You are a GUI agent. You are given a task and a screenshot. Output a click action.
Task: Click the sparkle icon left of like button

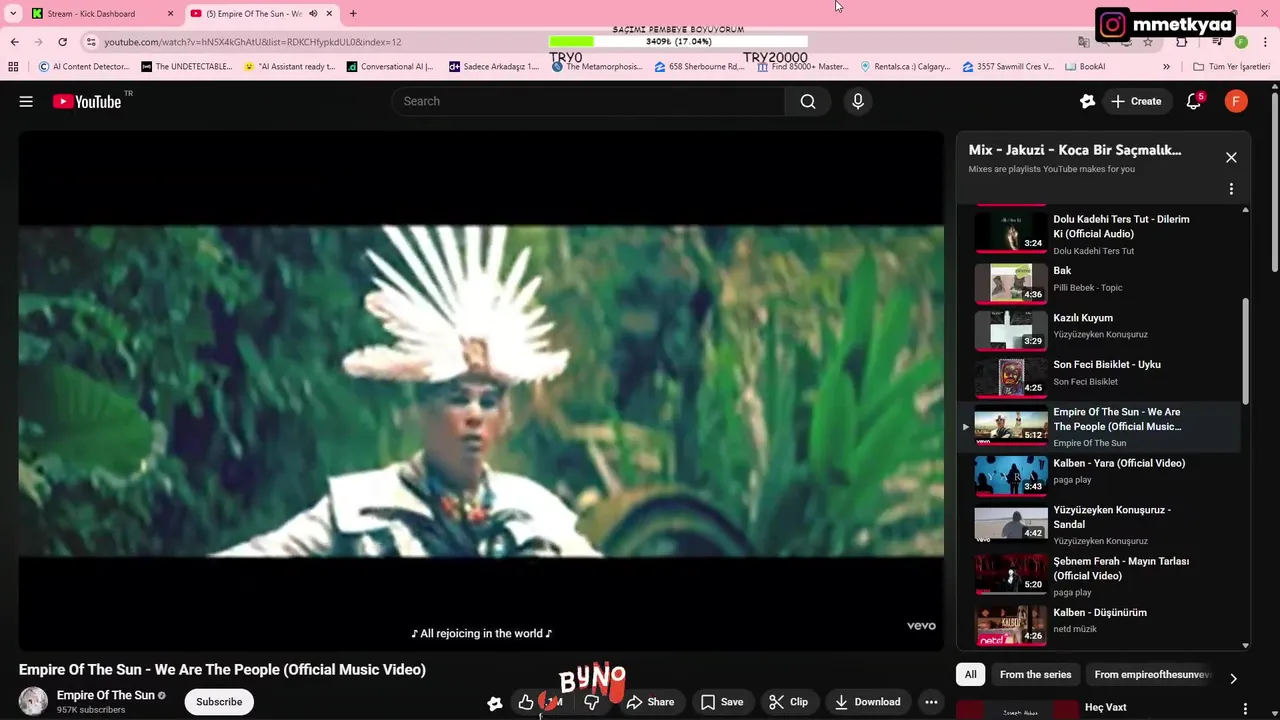[494, 703]
